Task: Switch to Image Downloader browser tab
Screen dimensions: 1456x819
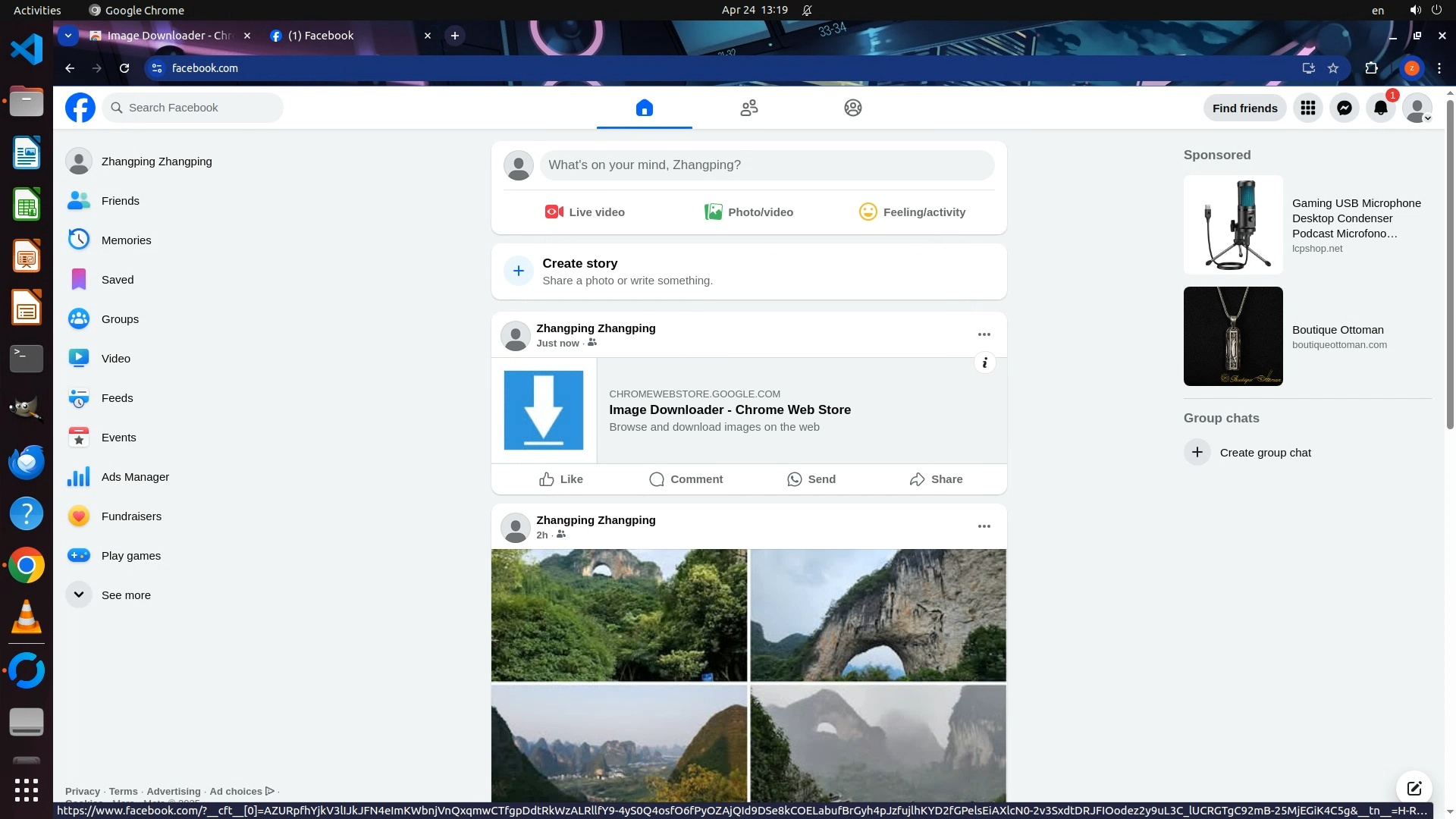Action: [x=168, y=36]
